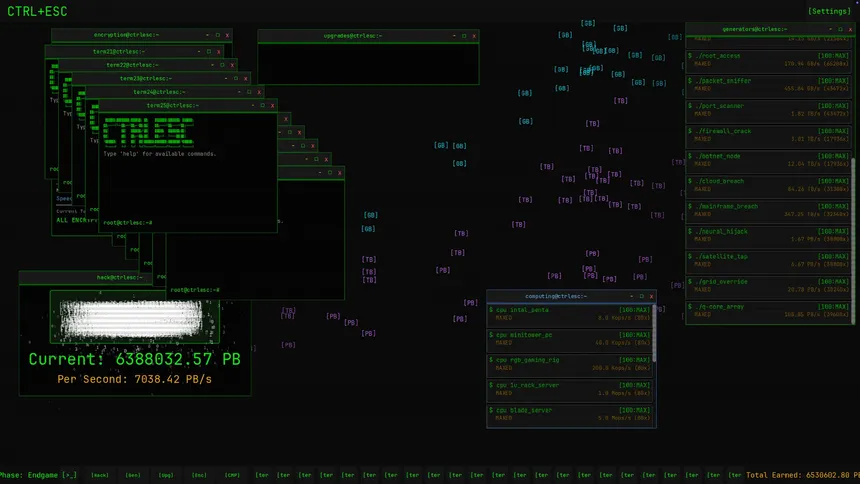Close the generators@ctrlesc window
Viewport: 860px width, 484px height.
pos(850,29)
